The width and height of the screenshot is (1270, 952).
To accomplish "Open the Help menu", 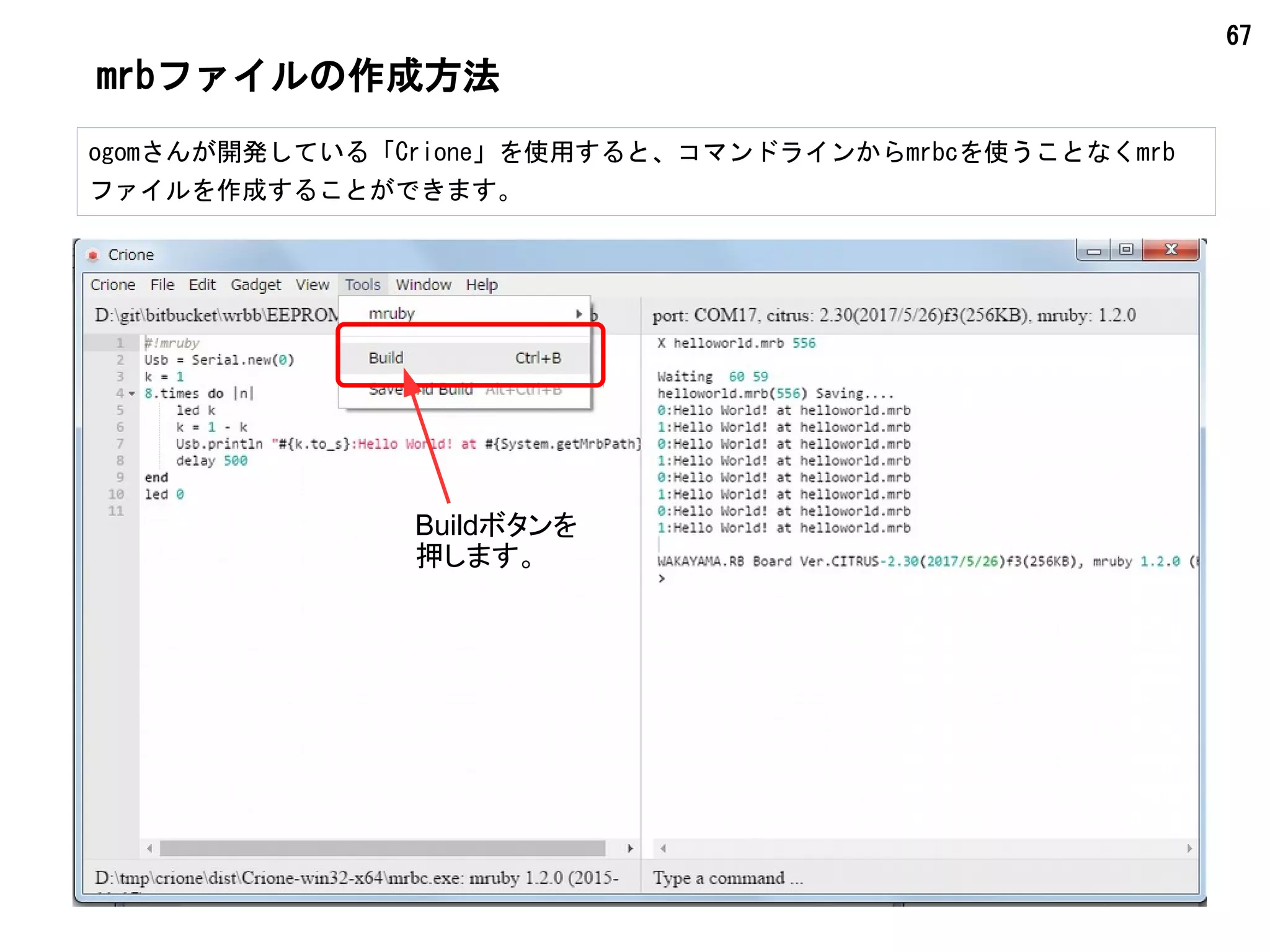I will click(482, 284).
